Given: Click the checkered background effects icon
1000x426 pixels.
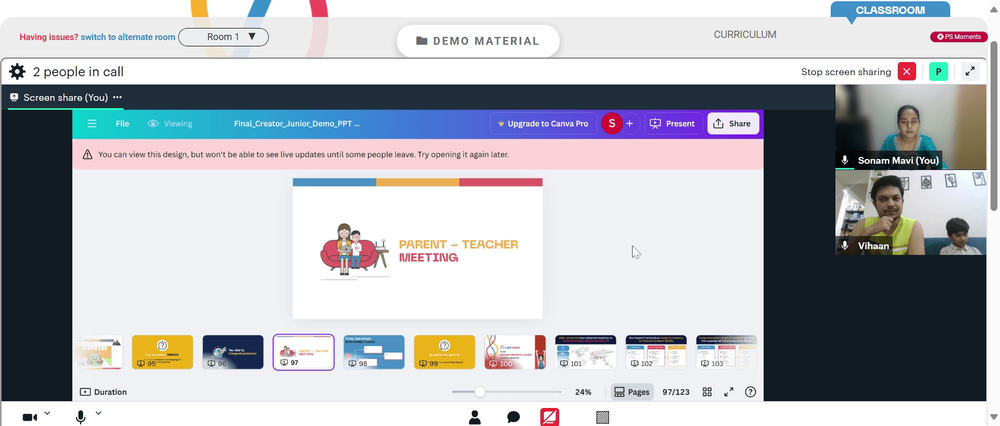Looking at the screenshot, I should tap(602, 417).
